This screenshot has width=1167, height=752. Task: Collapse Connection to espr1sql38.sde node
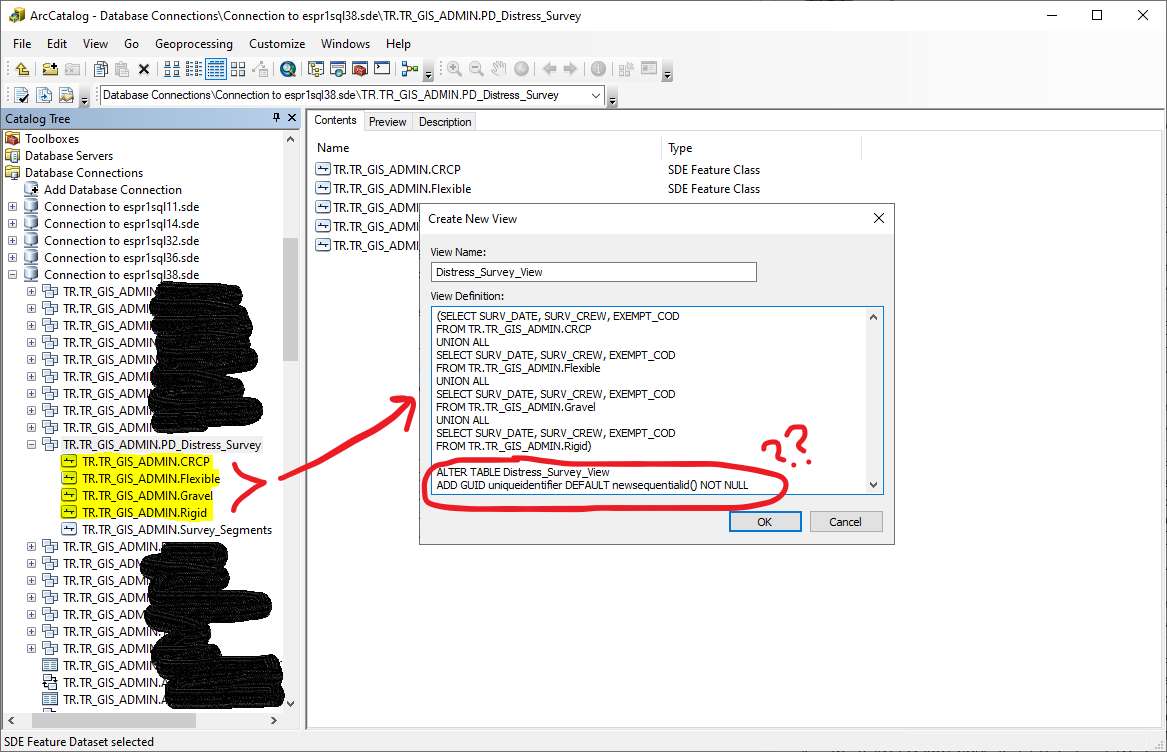pos(12,275)
